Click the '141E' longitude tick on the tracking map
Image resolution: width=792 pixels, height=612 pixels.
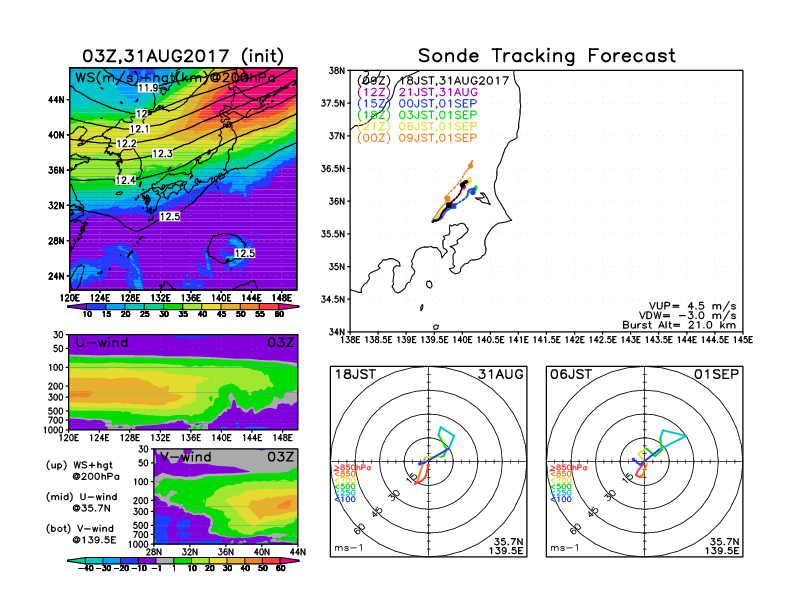(518, 340)
